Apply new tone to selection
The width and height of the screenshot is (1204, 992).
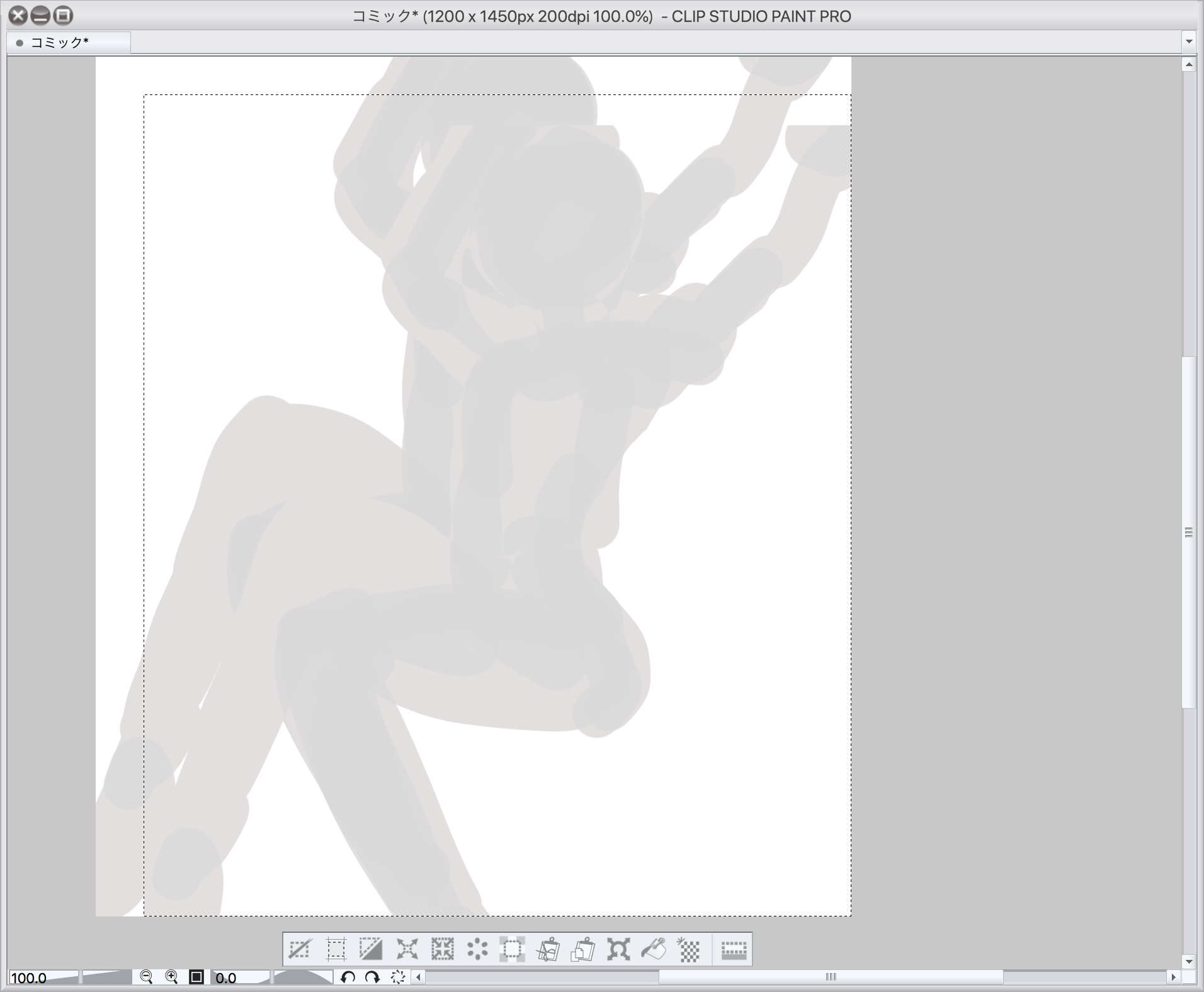coord(690,949)
